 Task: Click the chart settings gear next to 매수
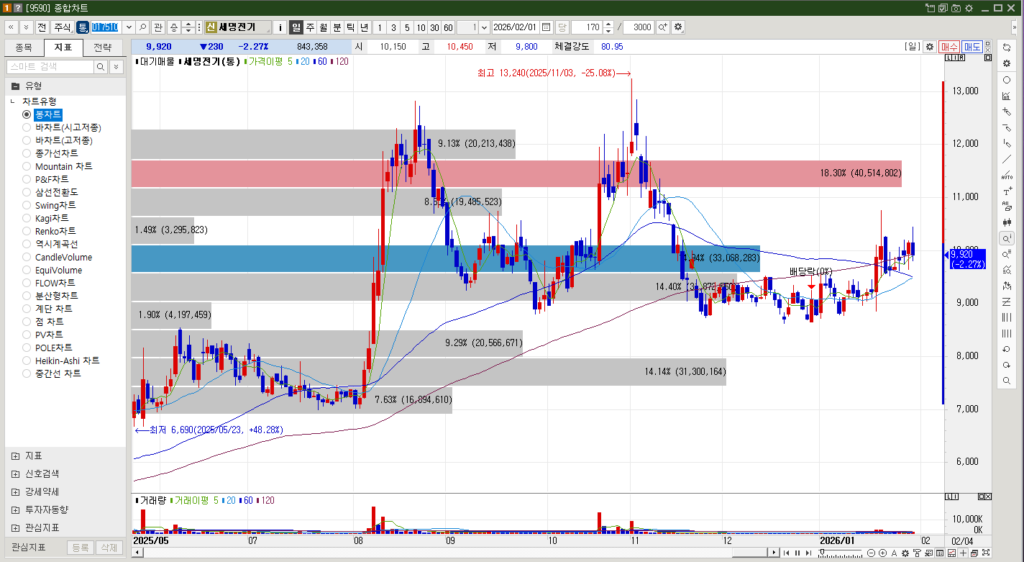click(x=929, y=46)
